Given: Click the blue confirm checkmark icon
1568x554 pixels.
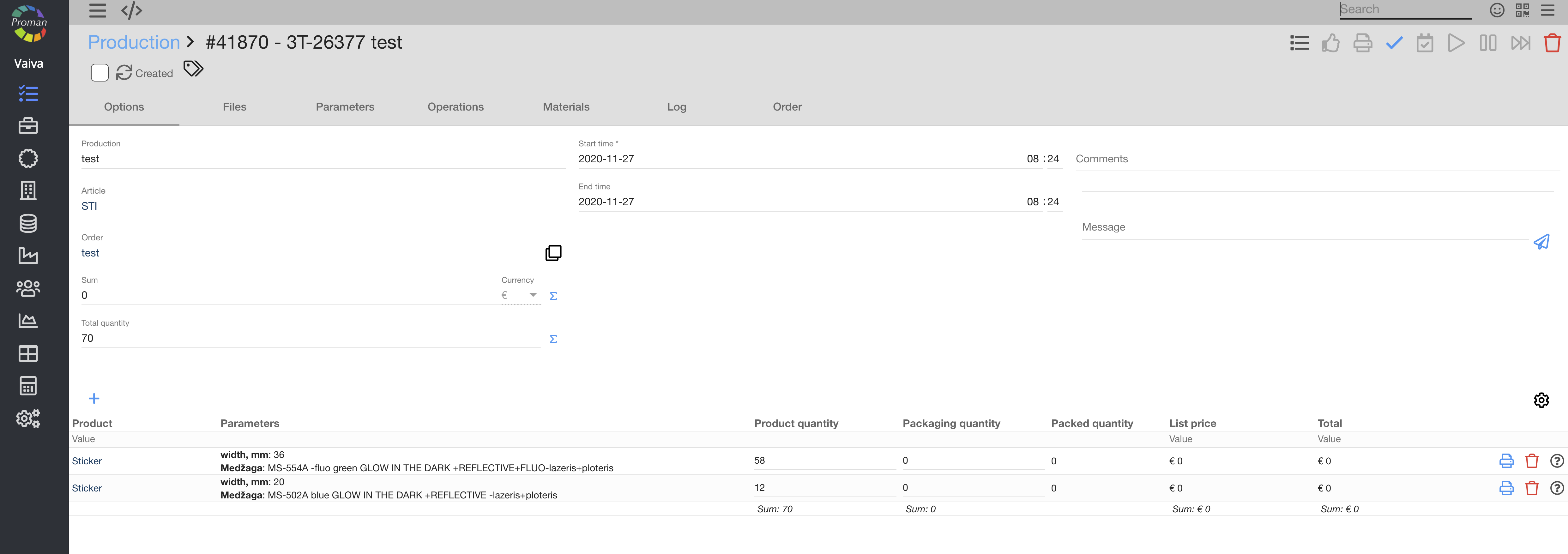Looking at the screenshot, I should pos(1394,43).
